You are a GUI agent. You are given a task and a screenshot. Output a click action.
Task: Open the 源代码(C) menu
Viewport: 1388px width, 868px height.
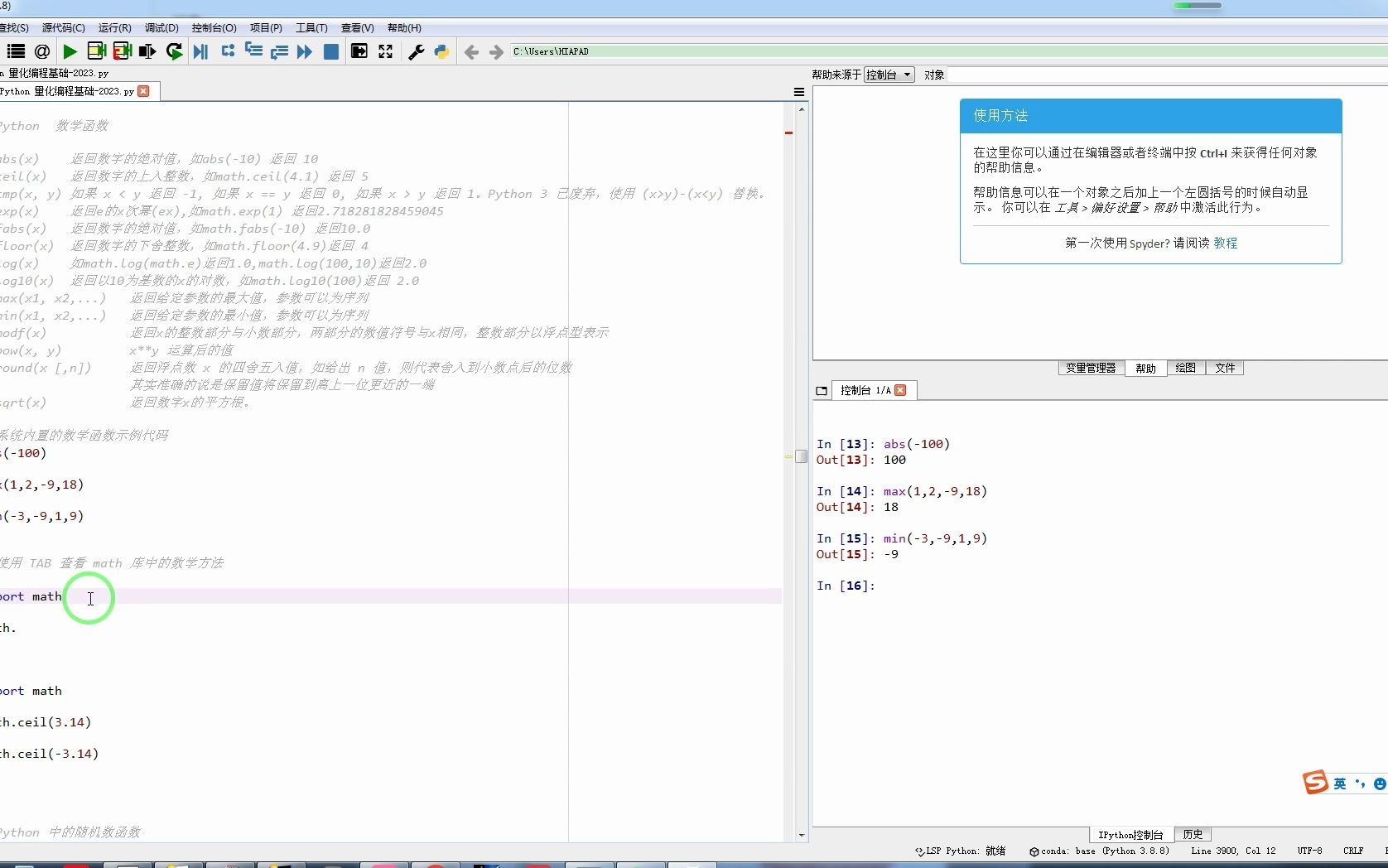64,28
